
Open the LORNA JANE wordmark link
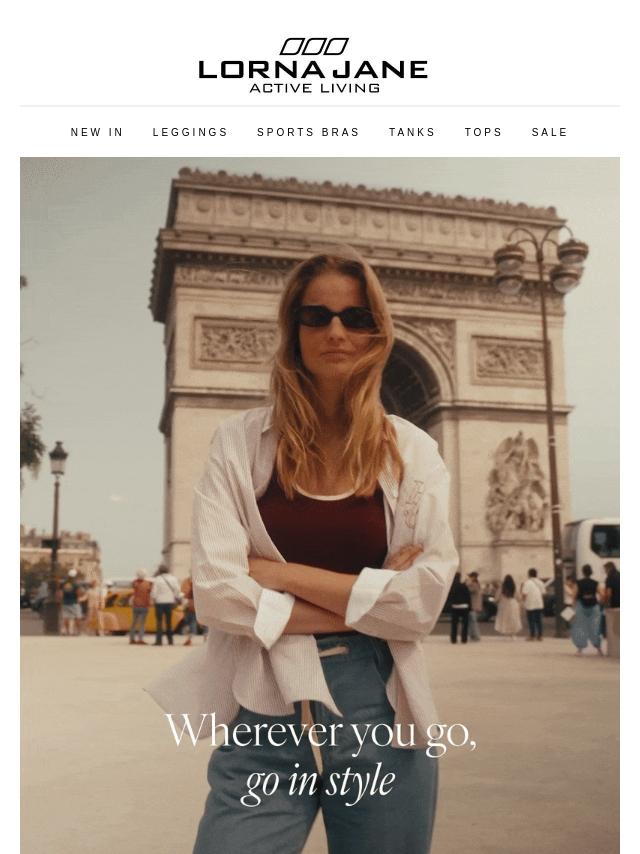click(313, 70)
